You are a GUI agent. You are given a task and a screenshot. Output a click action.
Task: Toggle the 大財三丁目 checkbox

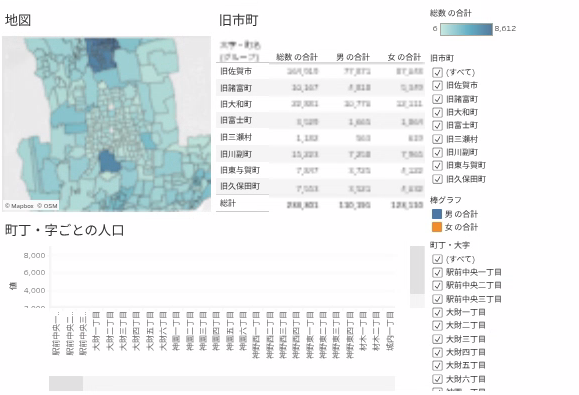(x=437, y=339)
